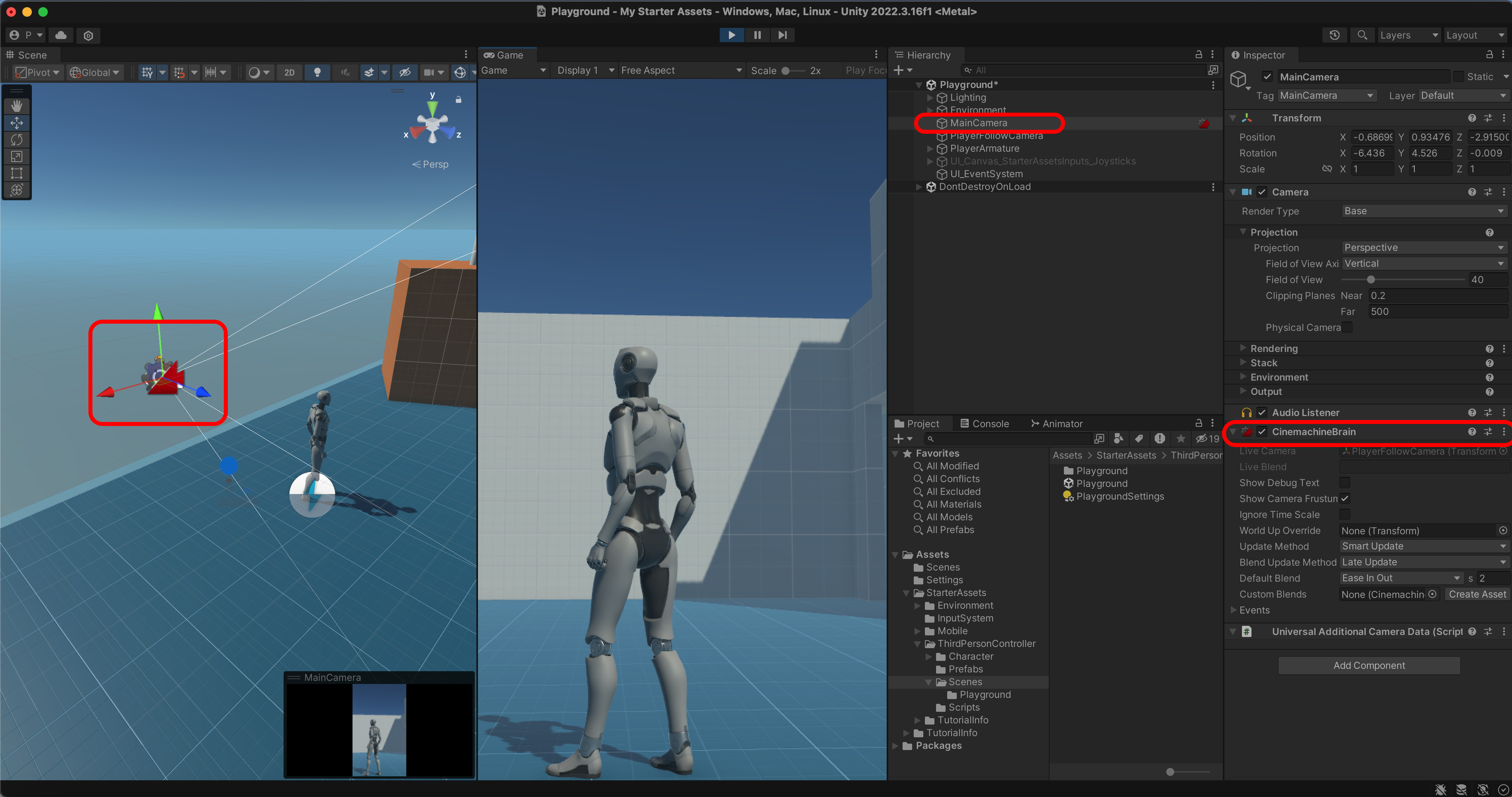
Task: Open the Render Type dropdown
Action: (x=1424, y=211)
